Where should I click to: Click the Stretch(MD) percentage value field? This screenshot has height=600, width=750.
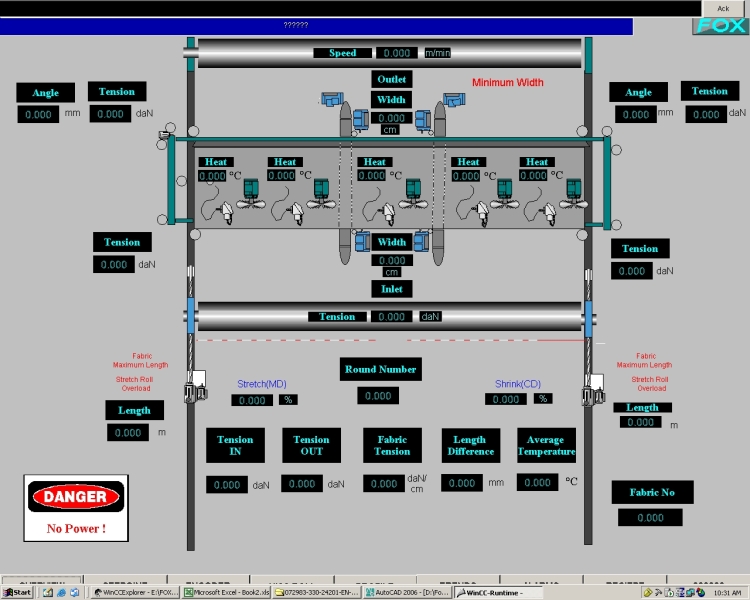tap(253, 400)
